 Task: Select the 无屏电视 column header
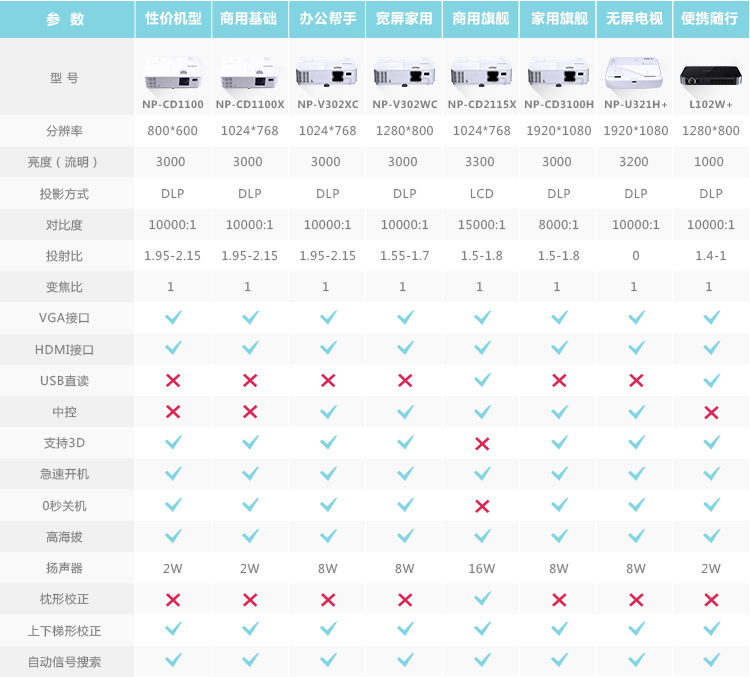[636, 19]
